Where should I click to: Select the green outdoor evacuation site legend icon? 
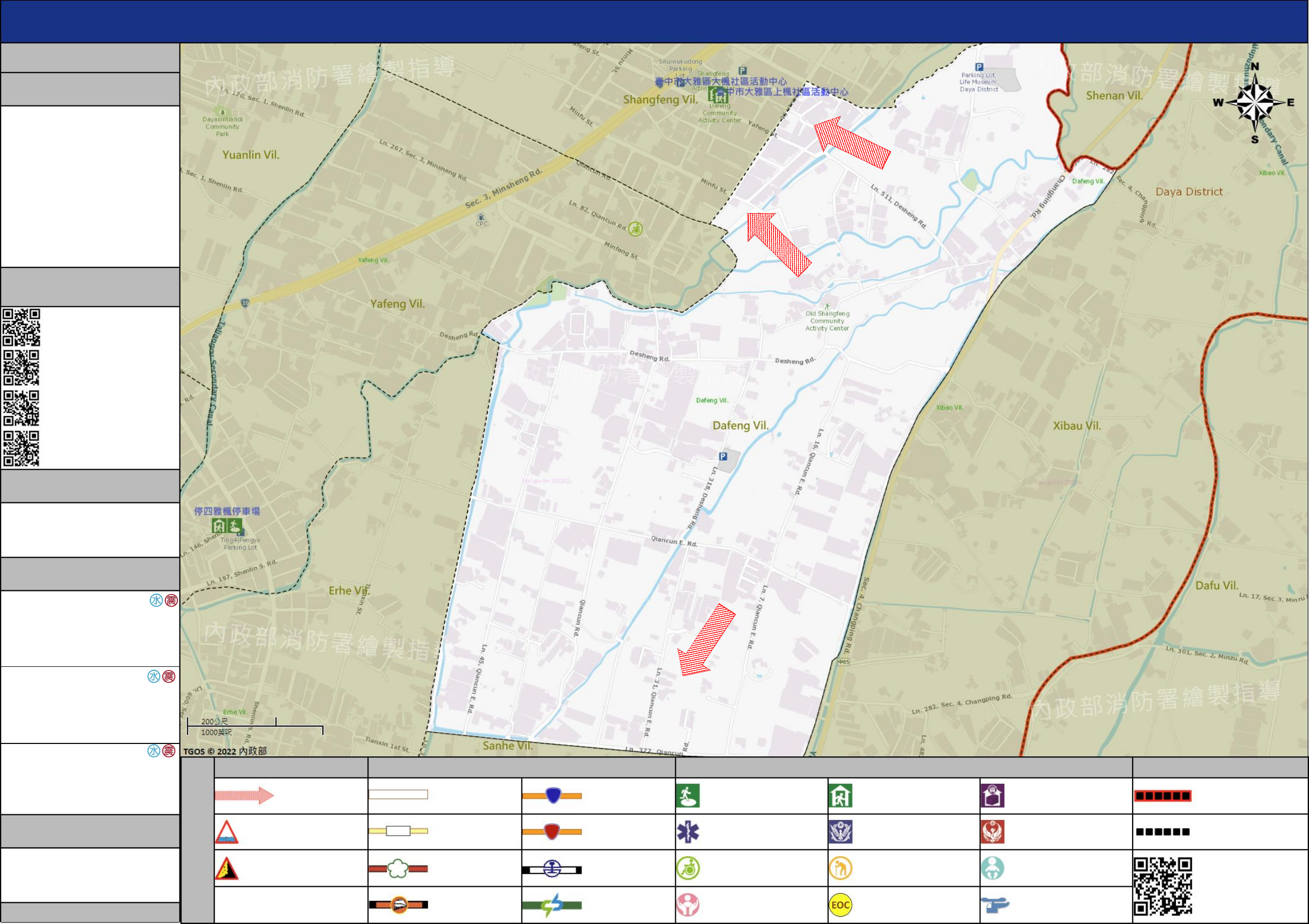coord(688,796)
